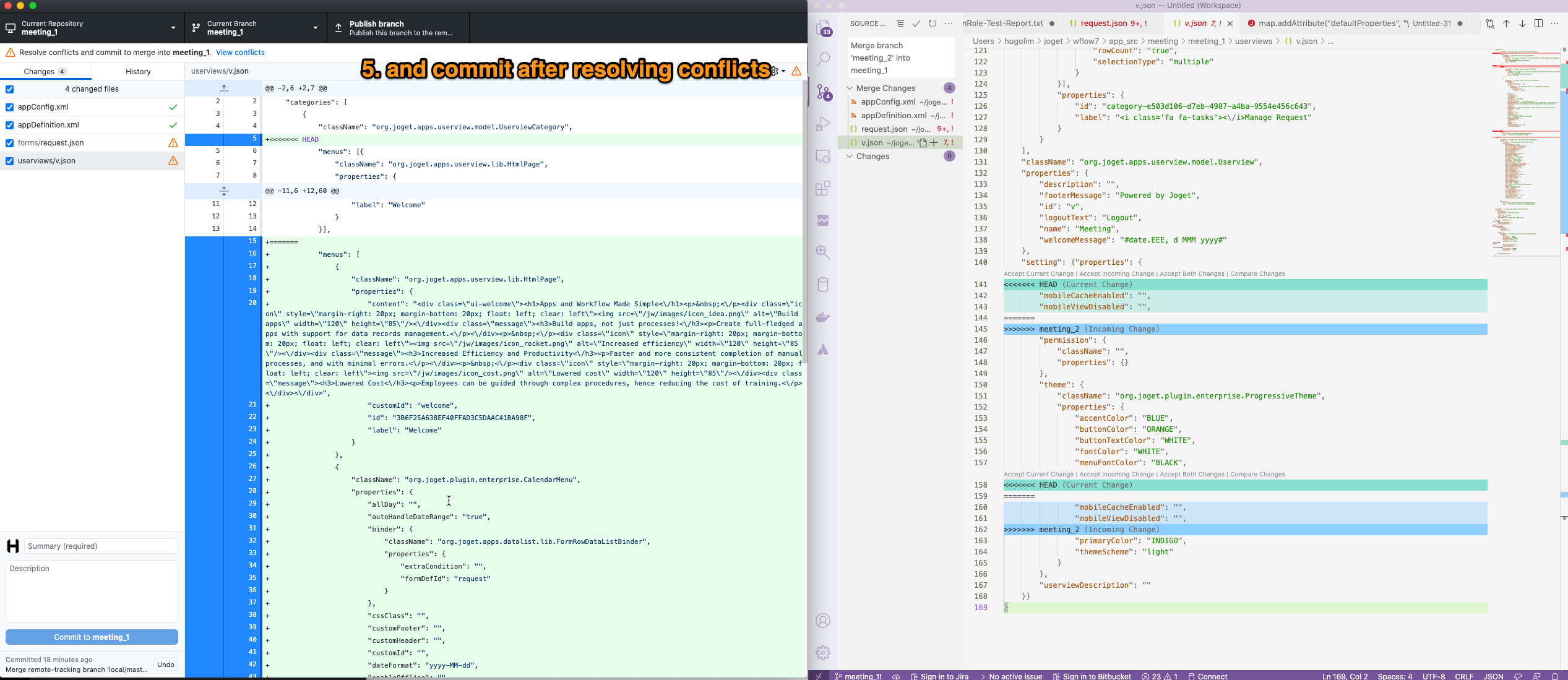
Task: Click the View conflicts link
Action: (240, 53)
